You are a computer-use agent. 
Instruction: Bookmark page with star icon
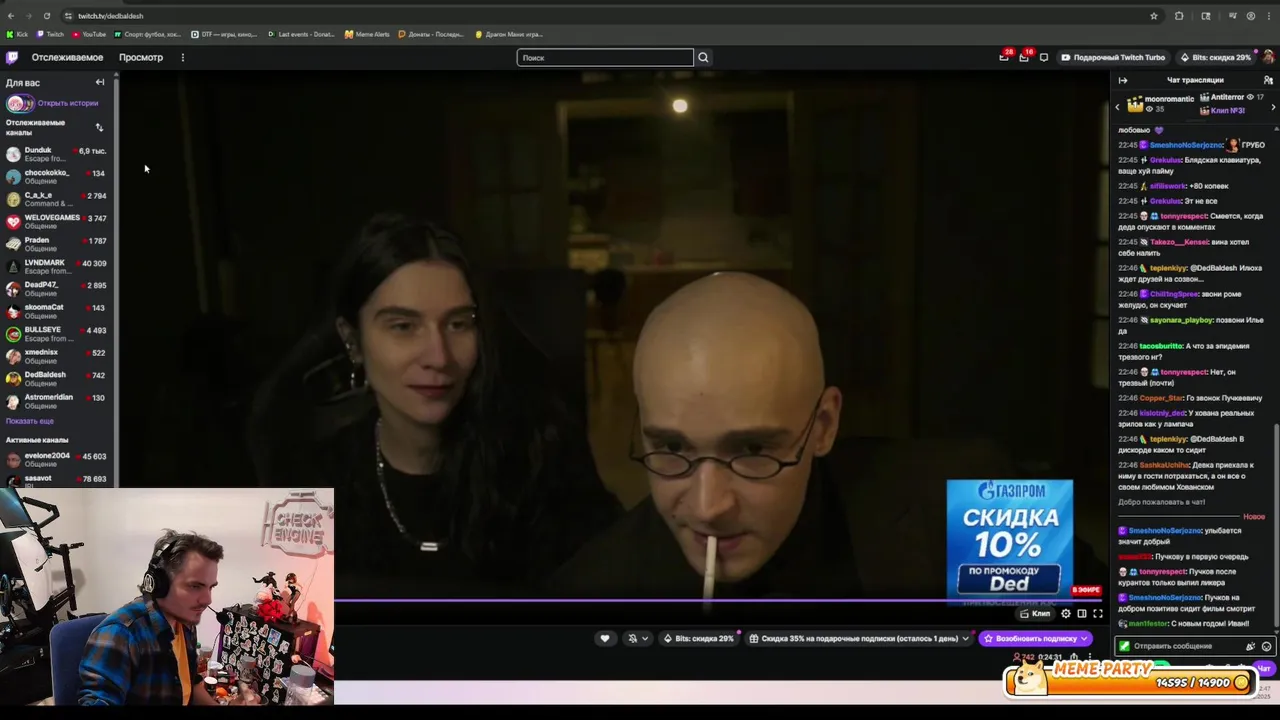pyautogui.click(x=1154, y=16)
